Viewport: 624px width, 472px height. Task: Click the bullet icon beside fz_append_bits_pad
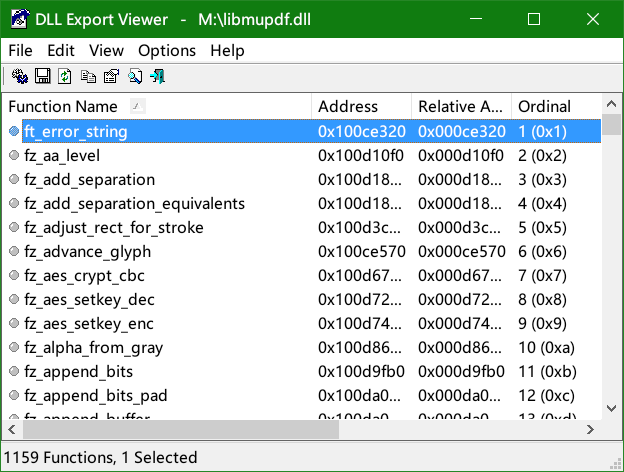14,395
